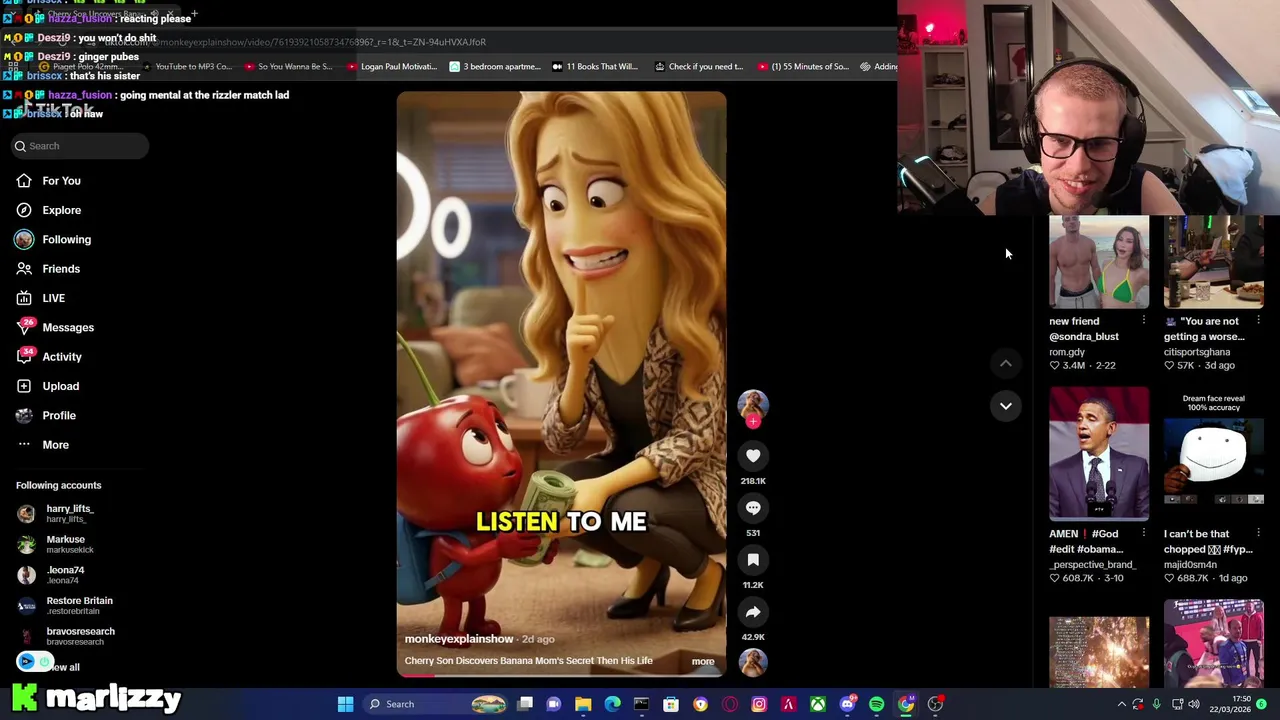Image resolution: width=1280 pixels, height=720 pixels.
Task: Open new friend @sondra_blust video thumbnail
Action: (1099, 262)
